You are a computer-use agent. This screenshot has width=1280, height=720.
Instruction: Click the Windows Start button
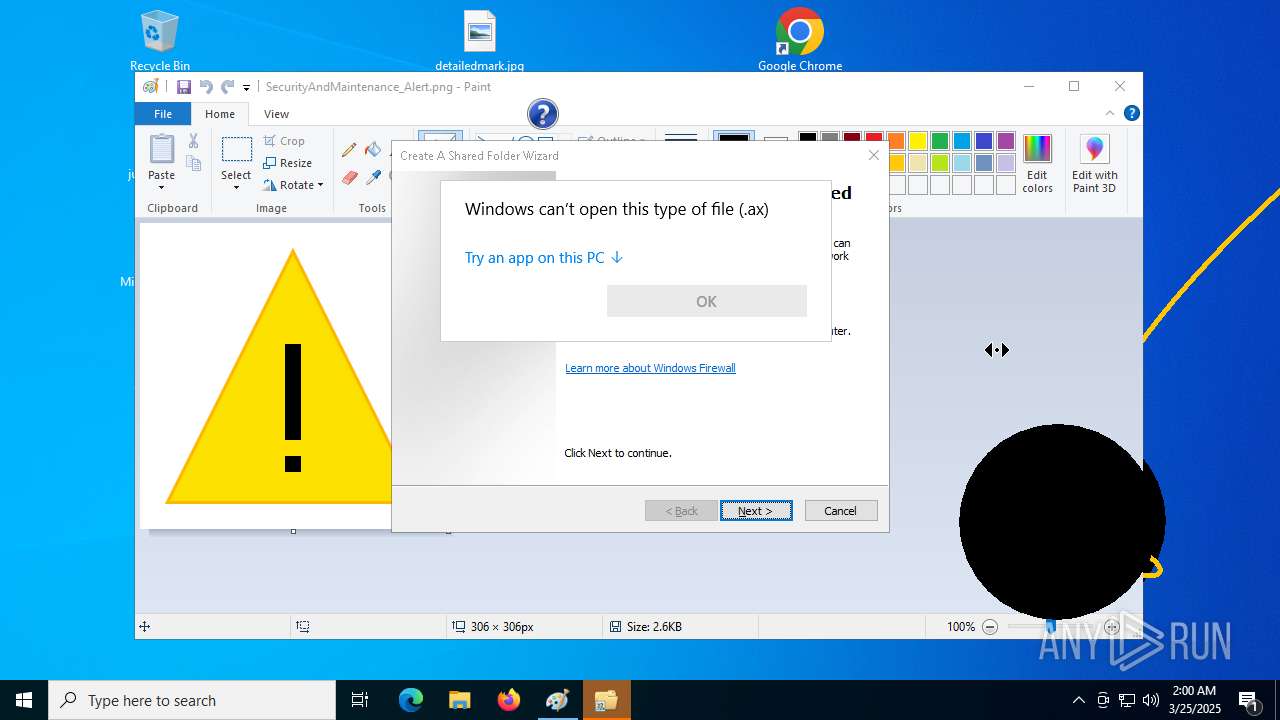(x=24, y=700)
